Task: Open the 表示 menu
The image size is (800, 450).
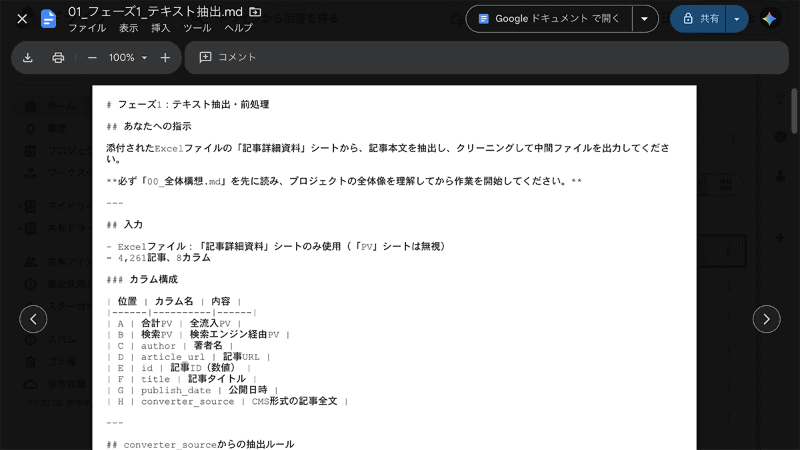Action: point(129,28)
